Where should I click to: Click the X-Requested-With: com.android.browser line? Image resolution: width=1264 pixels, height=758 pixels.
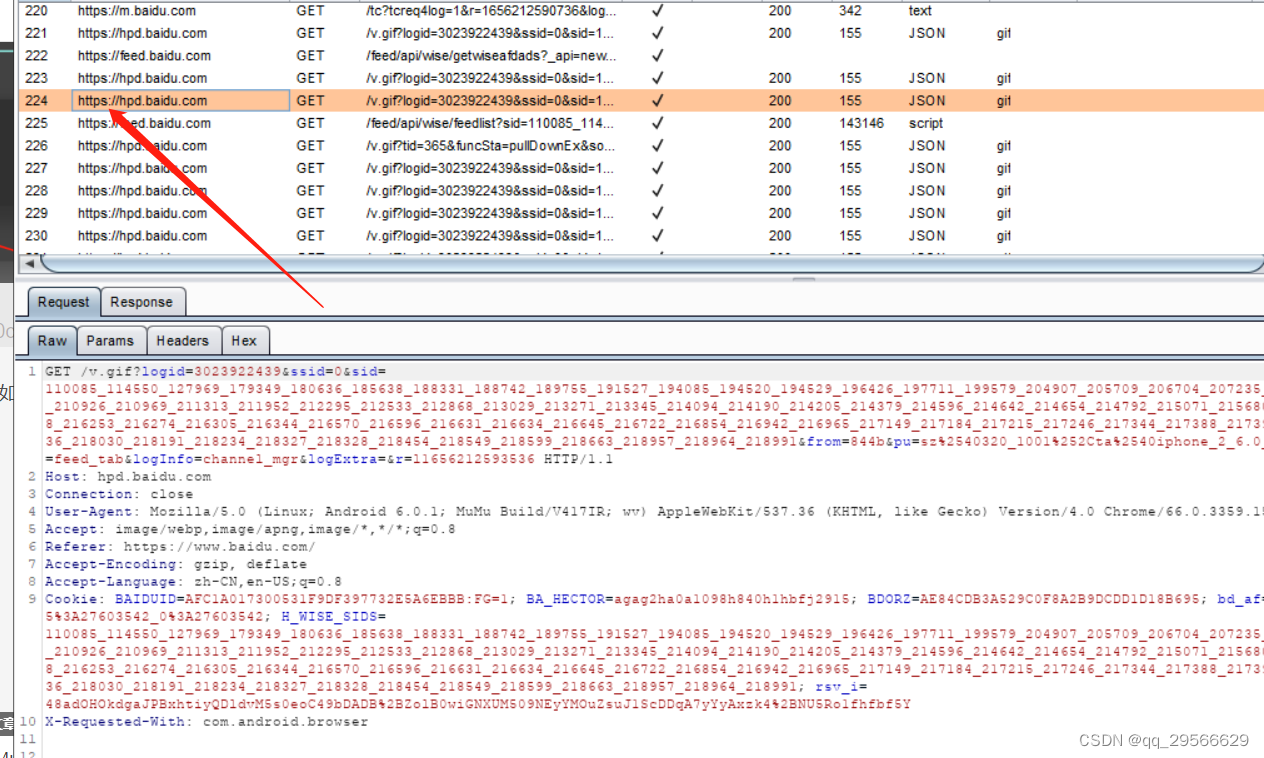206,721
